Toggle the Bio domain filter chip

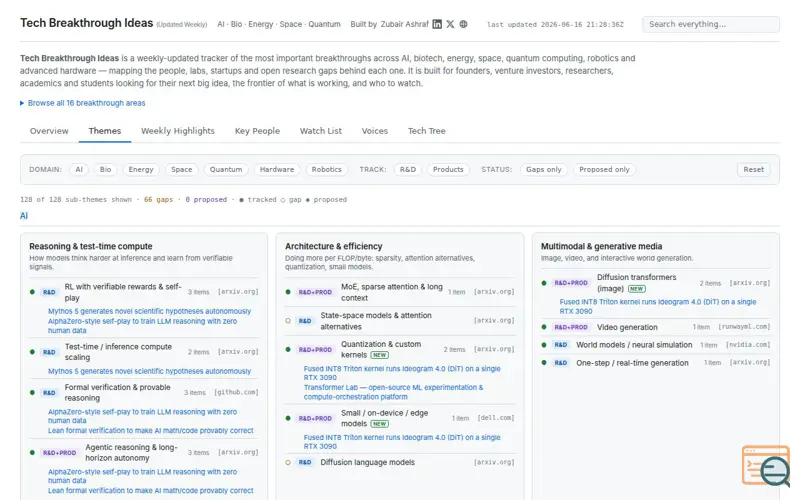click(x=105, y=169)
